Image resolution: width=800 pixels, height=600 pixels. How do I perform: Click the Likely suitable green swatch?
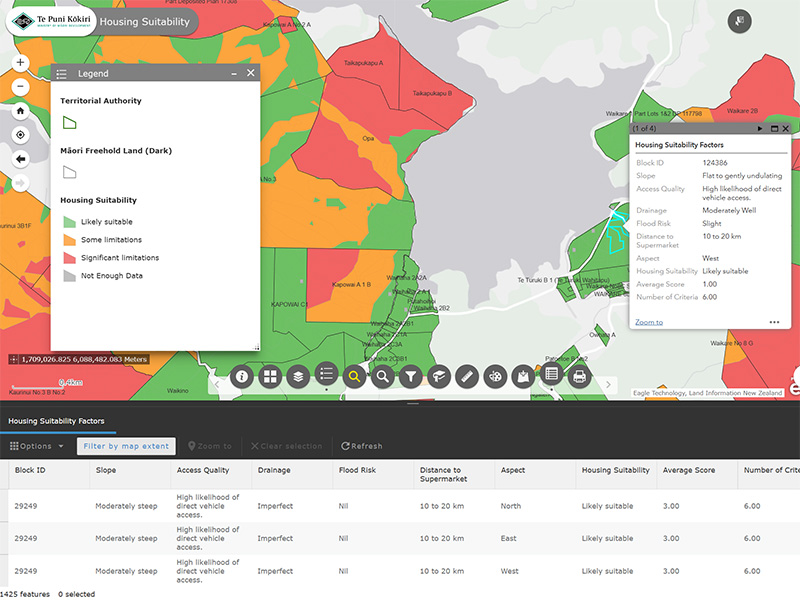click(x=69, y=222)
